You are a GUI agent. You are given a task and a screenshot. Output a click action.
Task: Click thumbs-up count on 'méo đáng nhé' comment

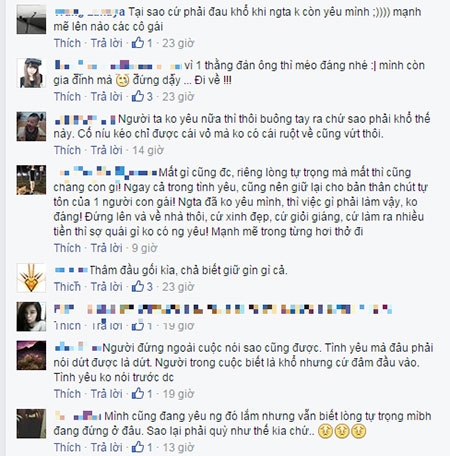150,97
